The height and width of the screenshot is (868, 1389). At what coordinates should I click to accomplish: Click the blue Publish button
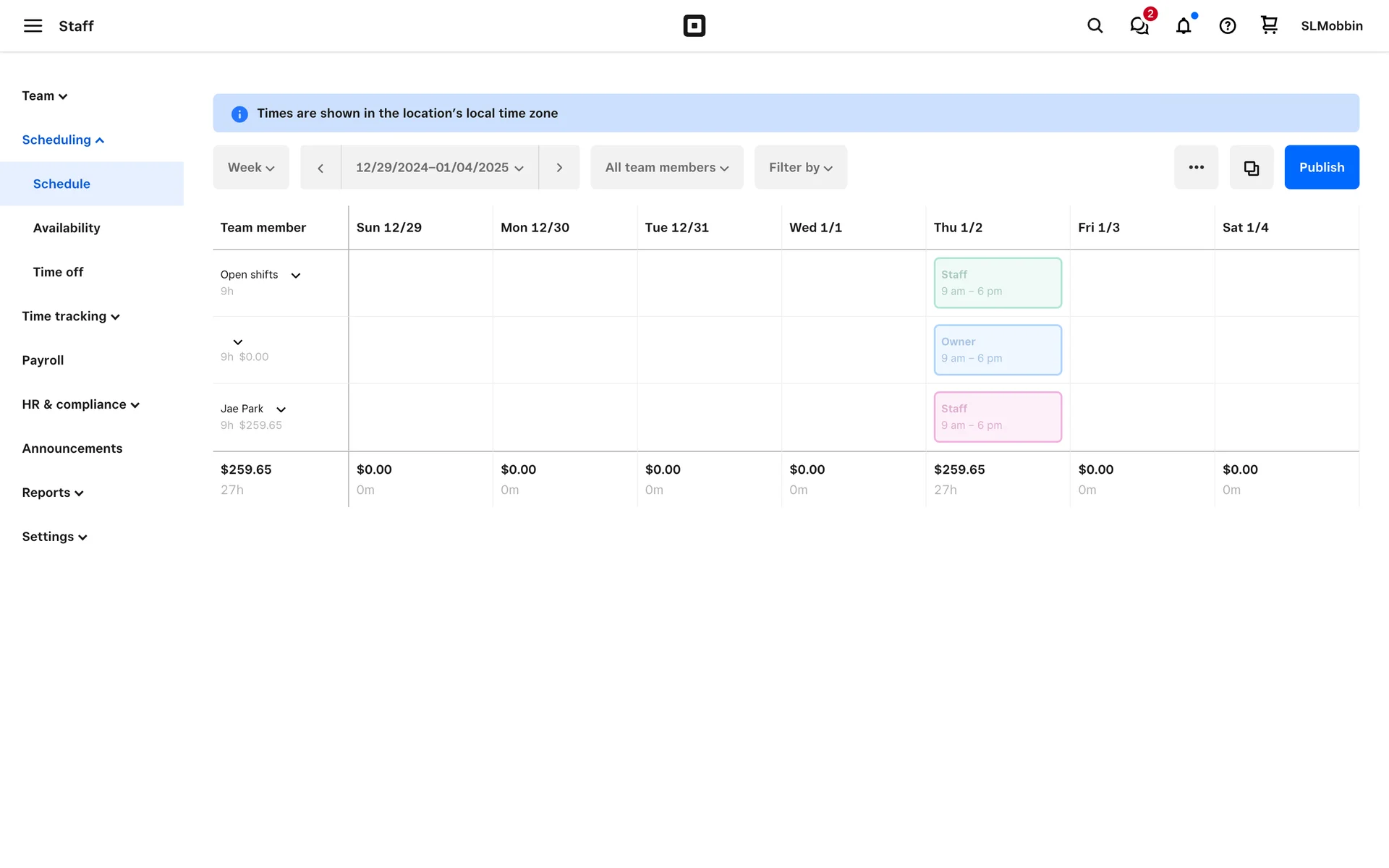click(x=1321, y=168)
